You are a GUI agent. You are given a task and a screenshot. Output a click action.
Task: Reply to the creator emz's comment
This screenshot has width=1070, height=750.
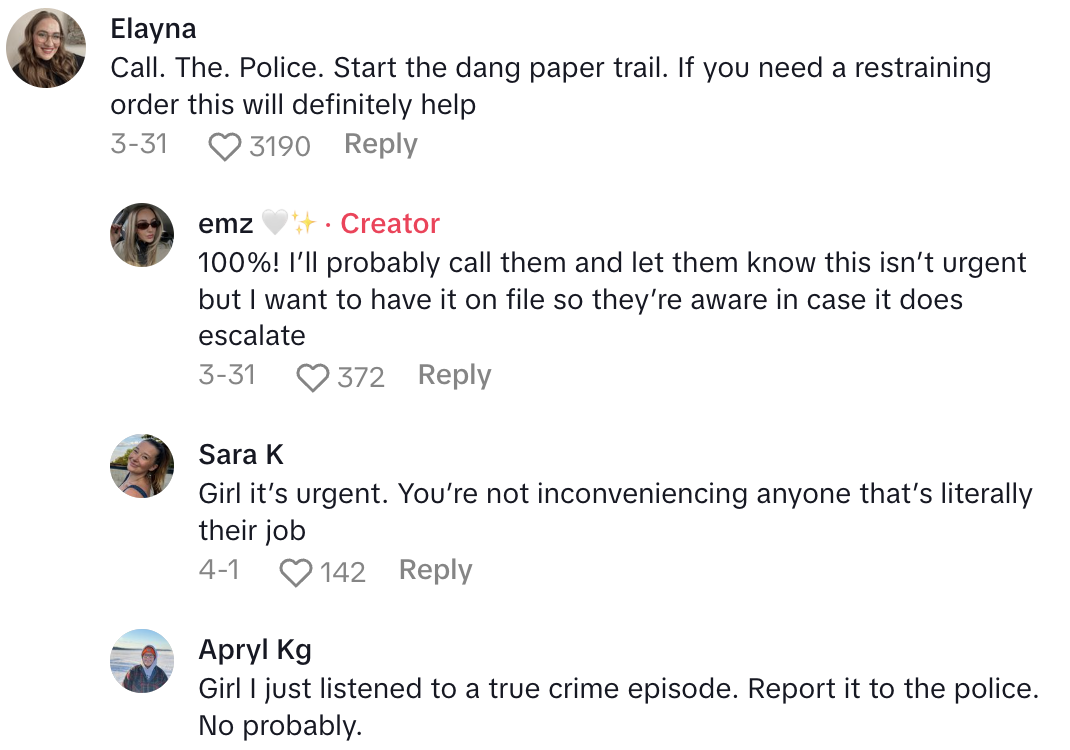[x=454, y=375]
